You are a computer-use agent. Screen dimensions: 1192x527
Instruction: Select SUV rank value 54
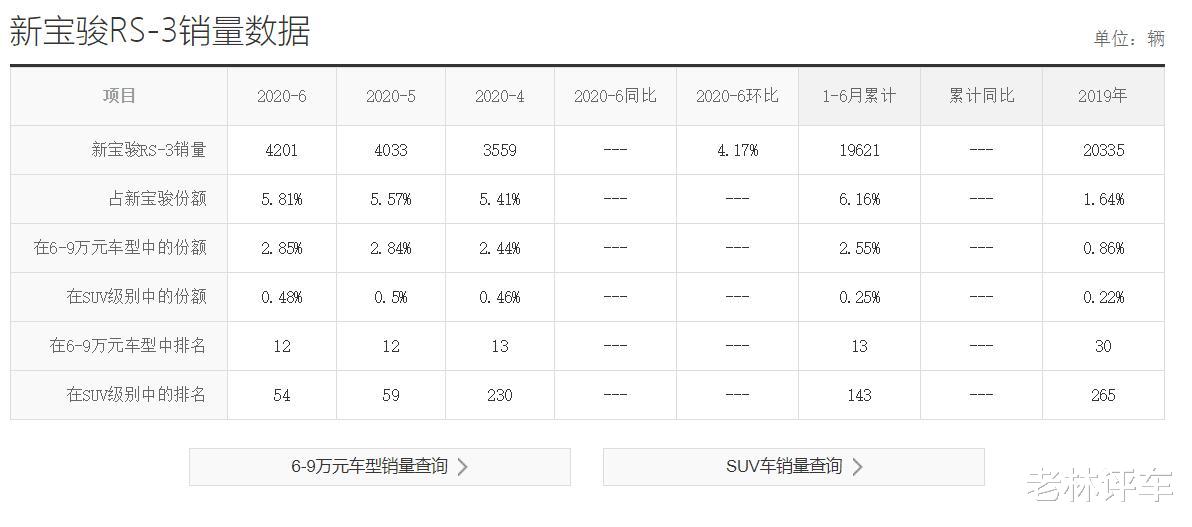point(282,395)
